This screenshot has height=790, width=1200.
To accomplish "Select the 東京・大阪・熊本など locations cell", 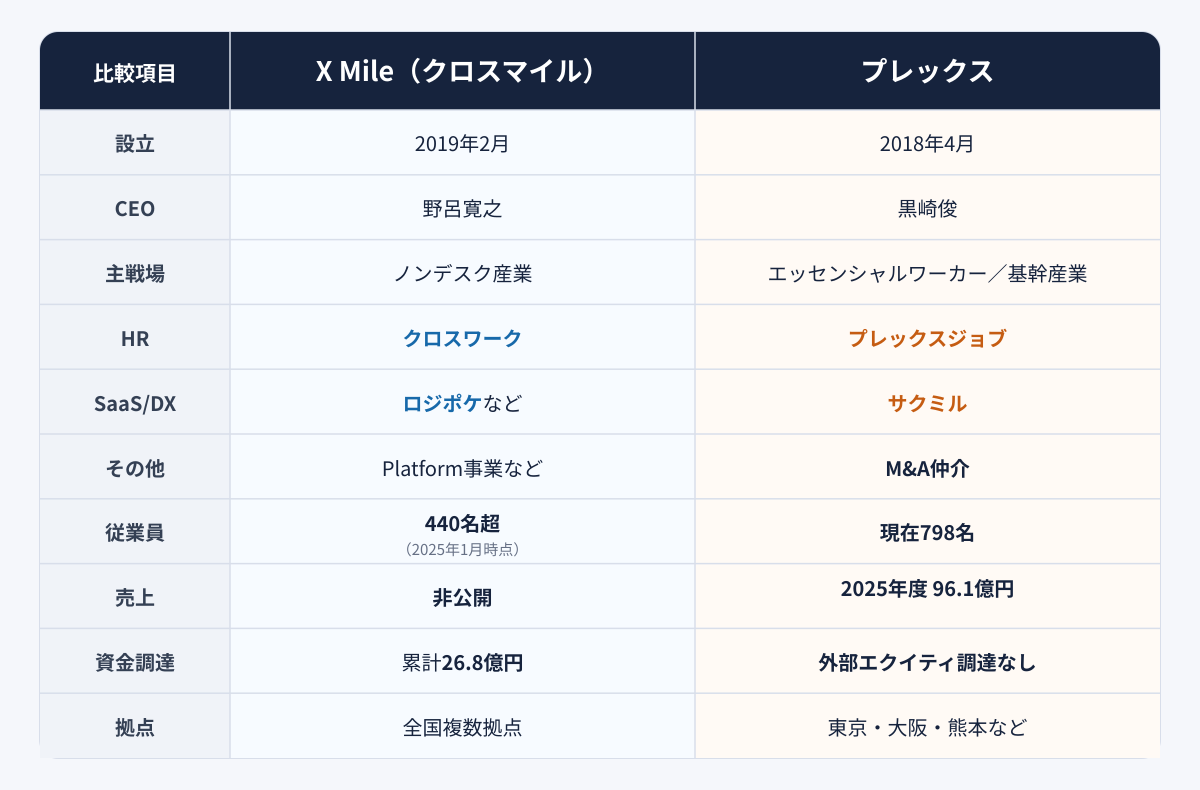I will point(927,726).
